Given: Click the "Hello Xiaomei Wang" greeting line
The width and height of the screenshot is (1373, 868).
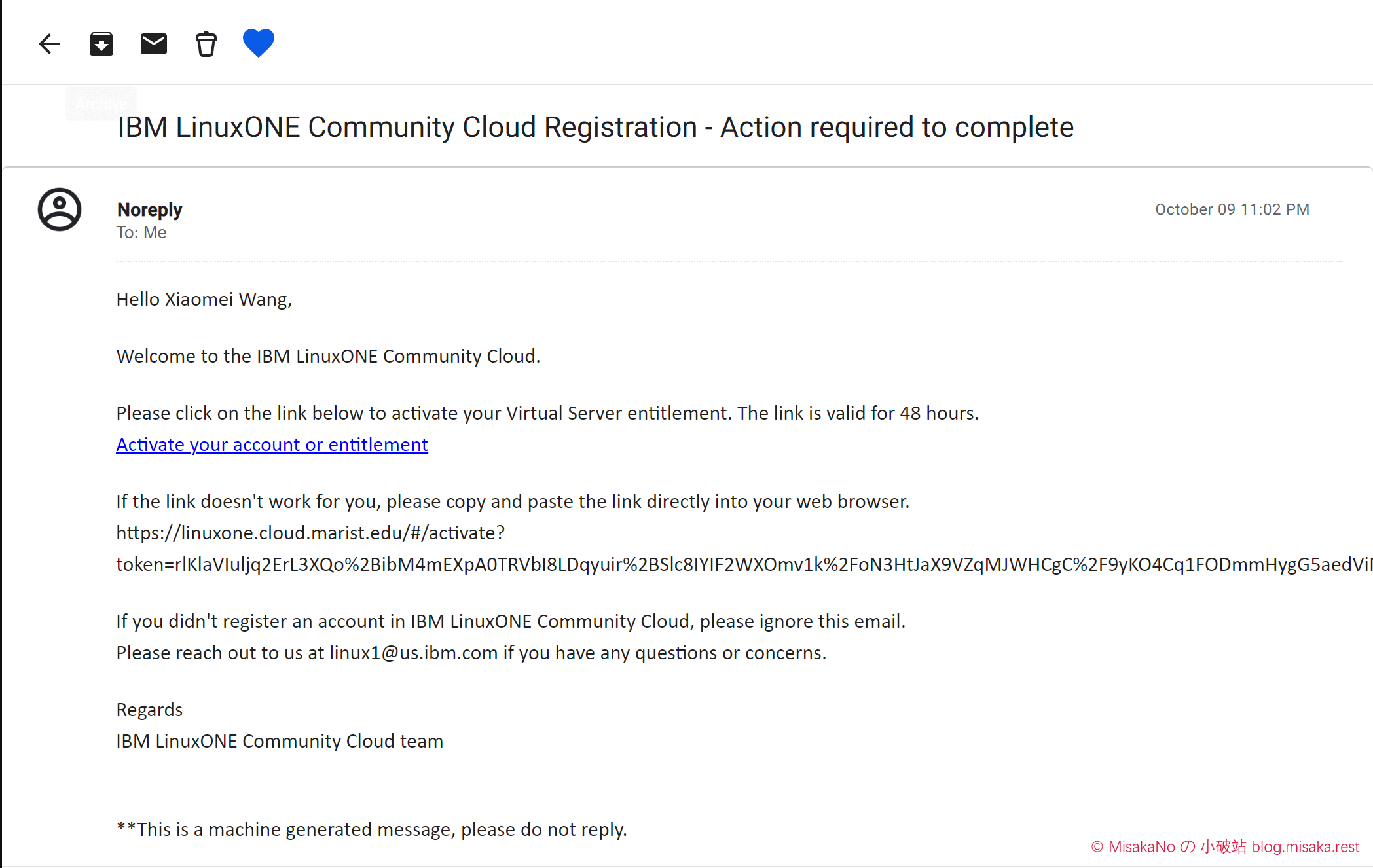Looking at the screenshot, I should tap(204, 299).
